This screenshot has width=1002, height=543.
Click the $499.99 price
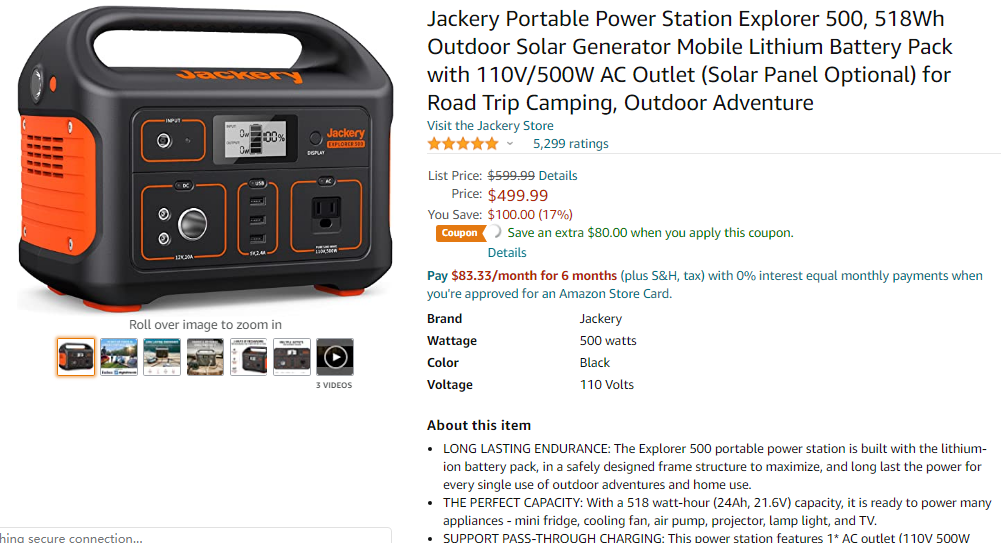click(518, 195)
